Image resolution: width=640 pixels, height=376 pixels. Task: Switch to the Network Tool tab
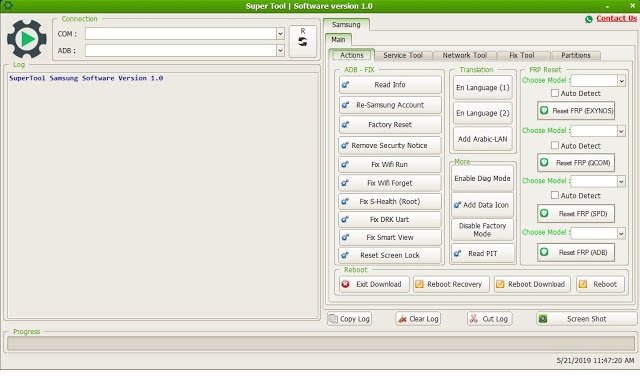click(464, 55)
